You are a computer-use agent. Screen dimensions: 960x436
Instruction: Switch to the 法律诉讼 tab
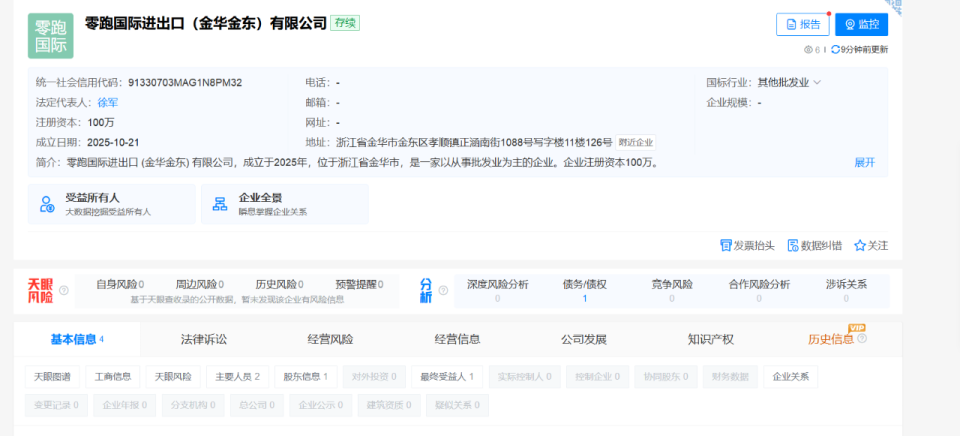click(203, 339)
